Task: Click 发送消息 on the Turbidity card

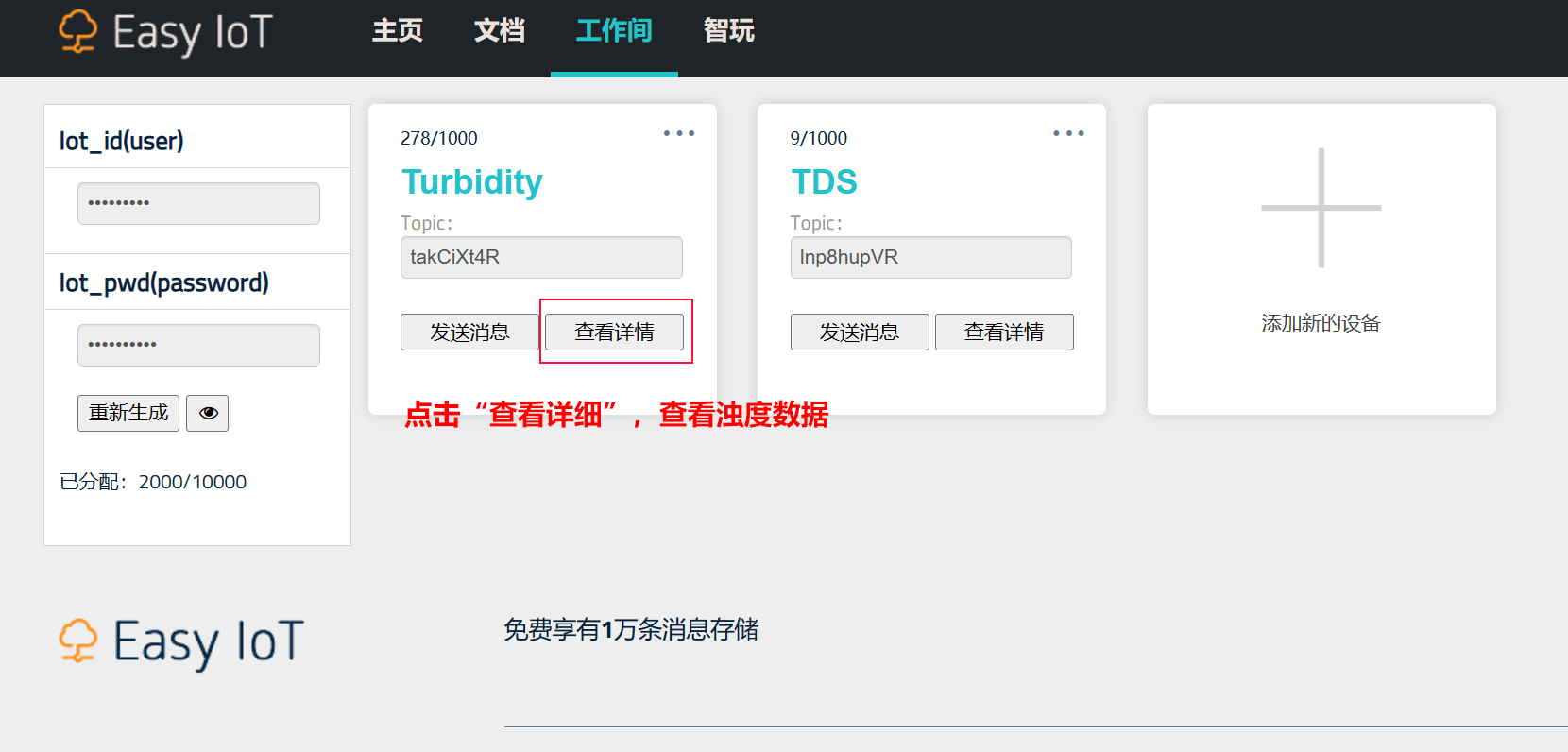Action: point(469,332)
